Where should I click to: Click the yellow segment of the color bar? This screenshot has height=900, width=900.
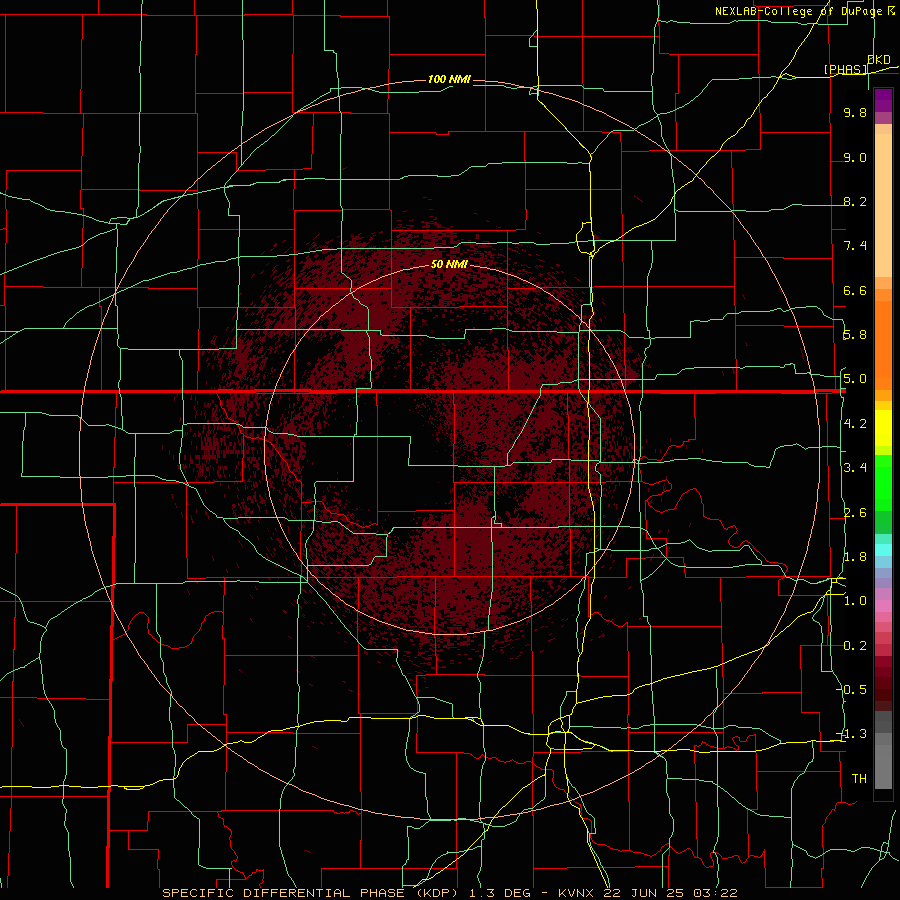(x=883, y=428)
